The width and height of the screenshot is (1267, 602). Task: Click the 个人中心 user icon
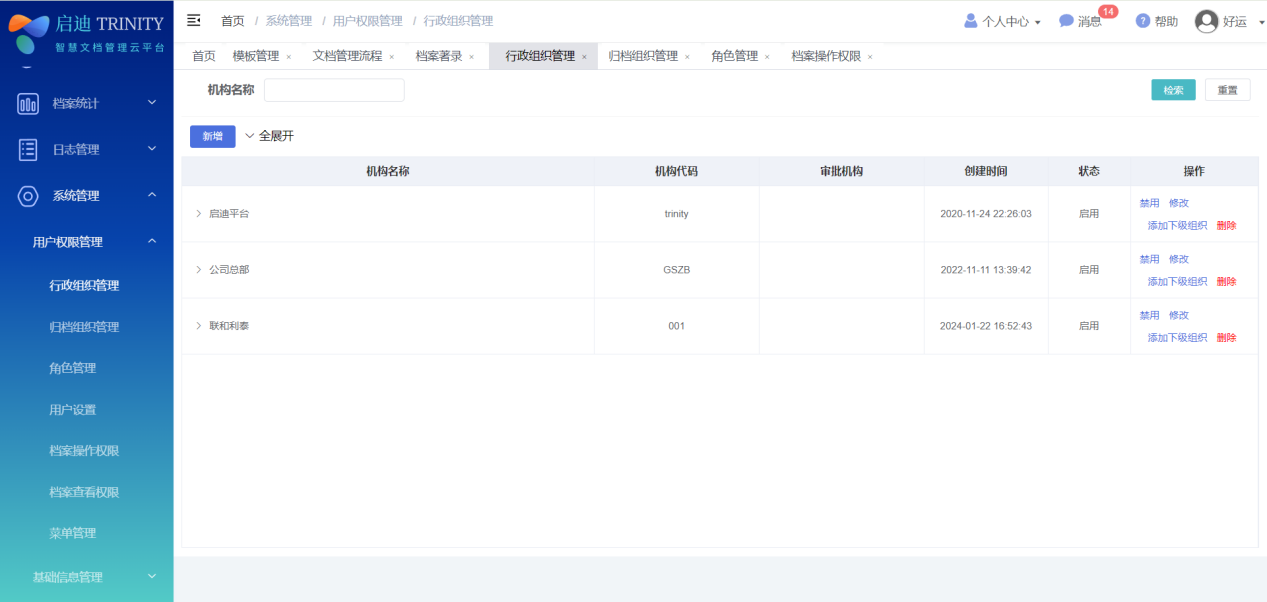click(x=970, y=20)
